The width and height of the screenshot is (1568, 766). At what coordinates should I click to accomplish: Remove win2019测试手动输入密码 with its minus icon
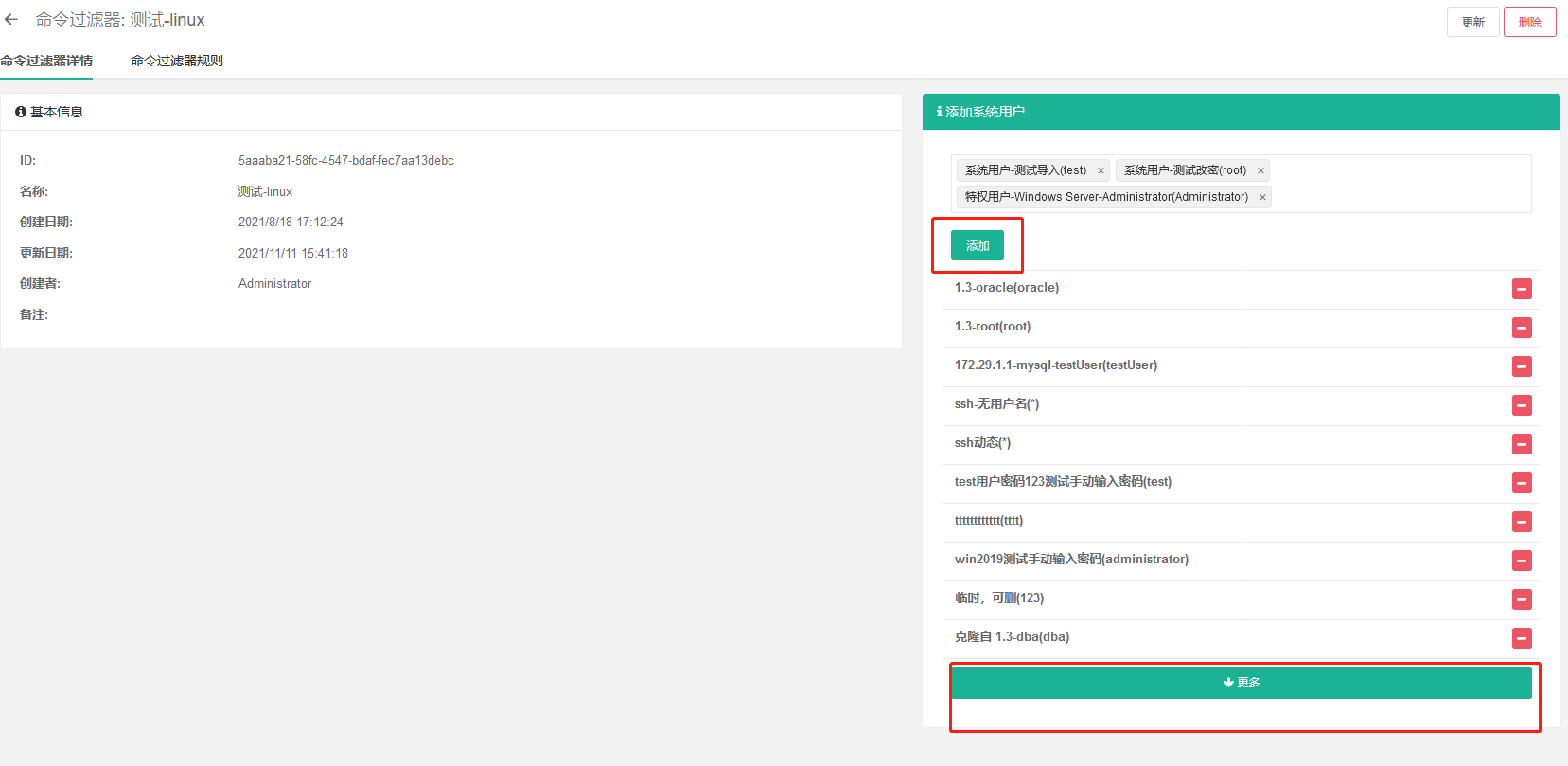click(x=1522, y=561)
